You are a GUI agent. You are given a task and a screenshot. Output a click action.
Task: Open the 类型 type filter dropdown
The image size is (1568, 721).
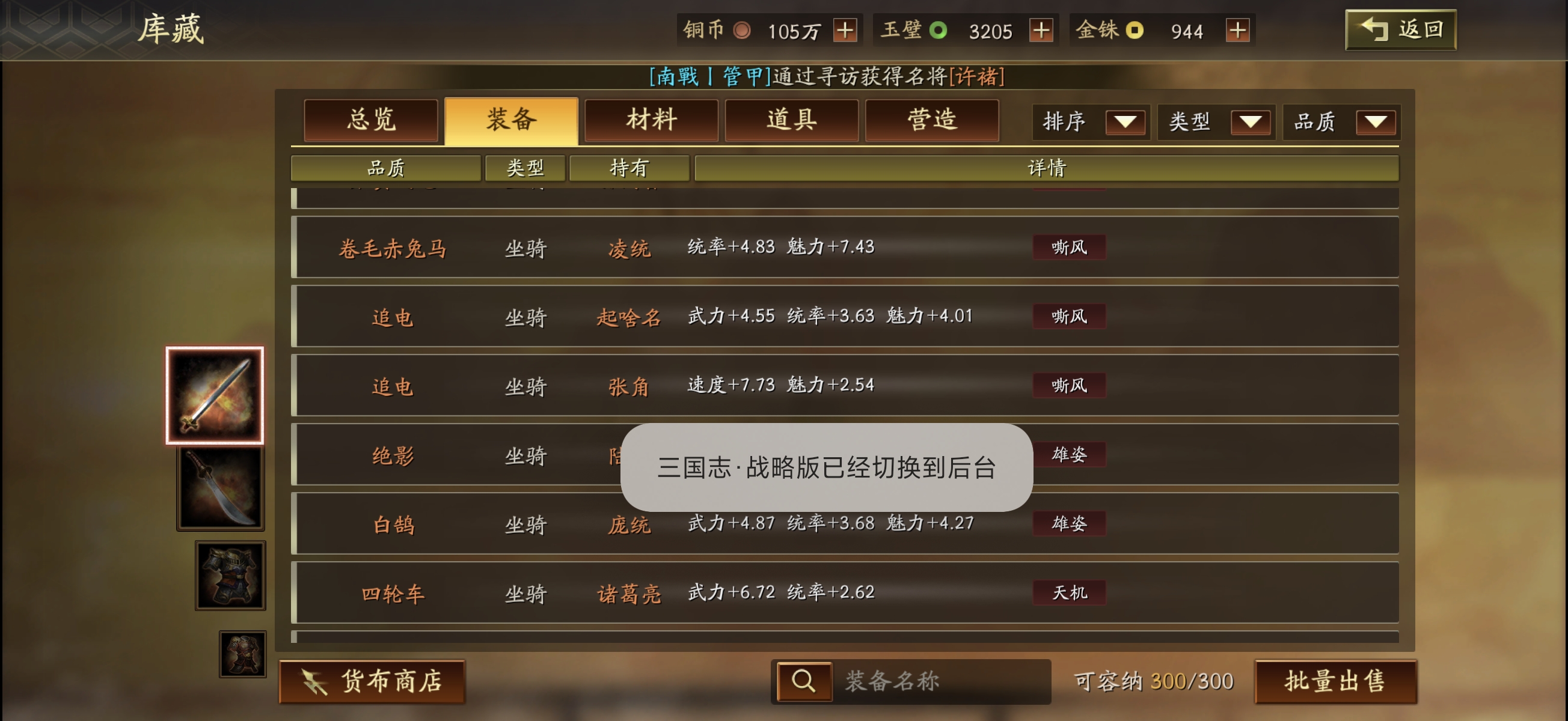(x=1216, y=122)
